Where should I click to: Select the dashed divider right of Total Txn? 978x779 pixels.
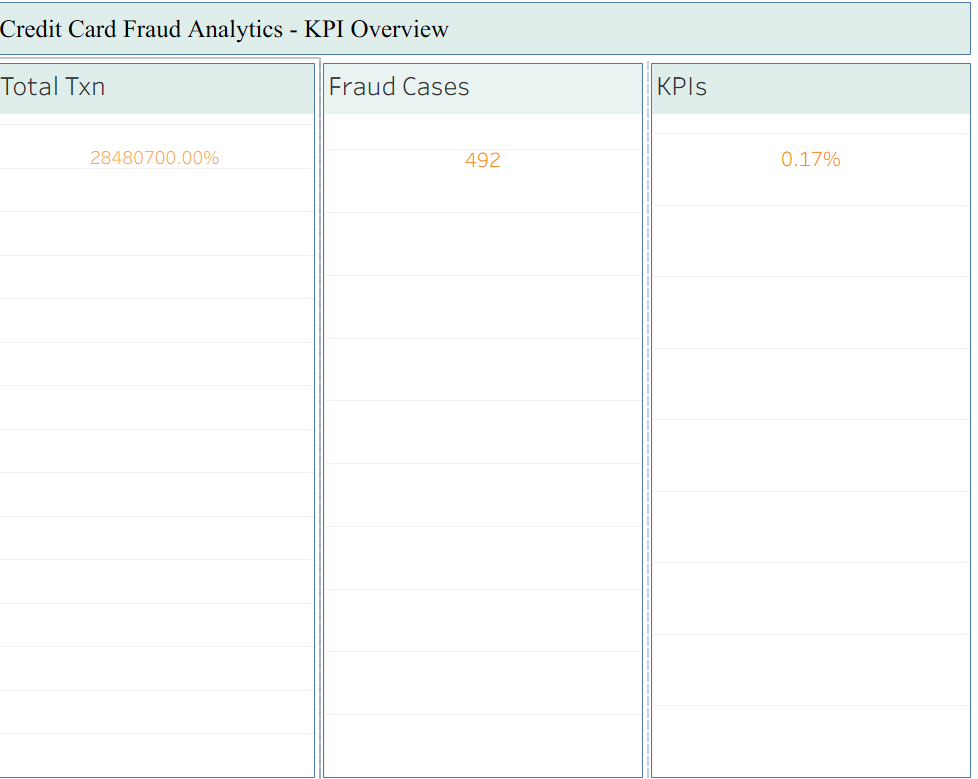click(x=320, y=400)
